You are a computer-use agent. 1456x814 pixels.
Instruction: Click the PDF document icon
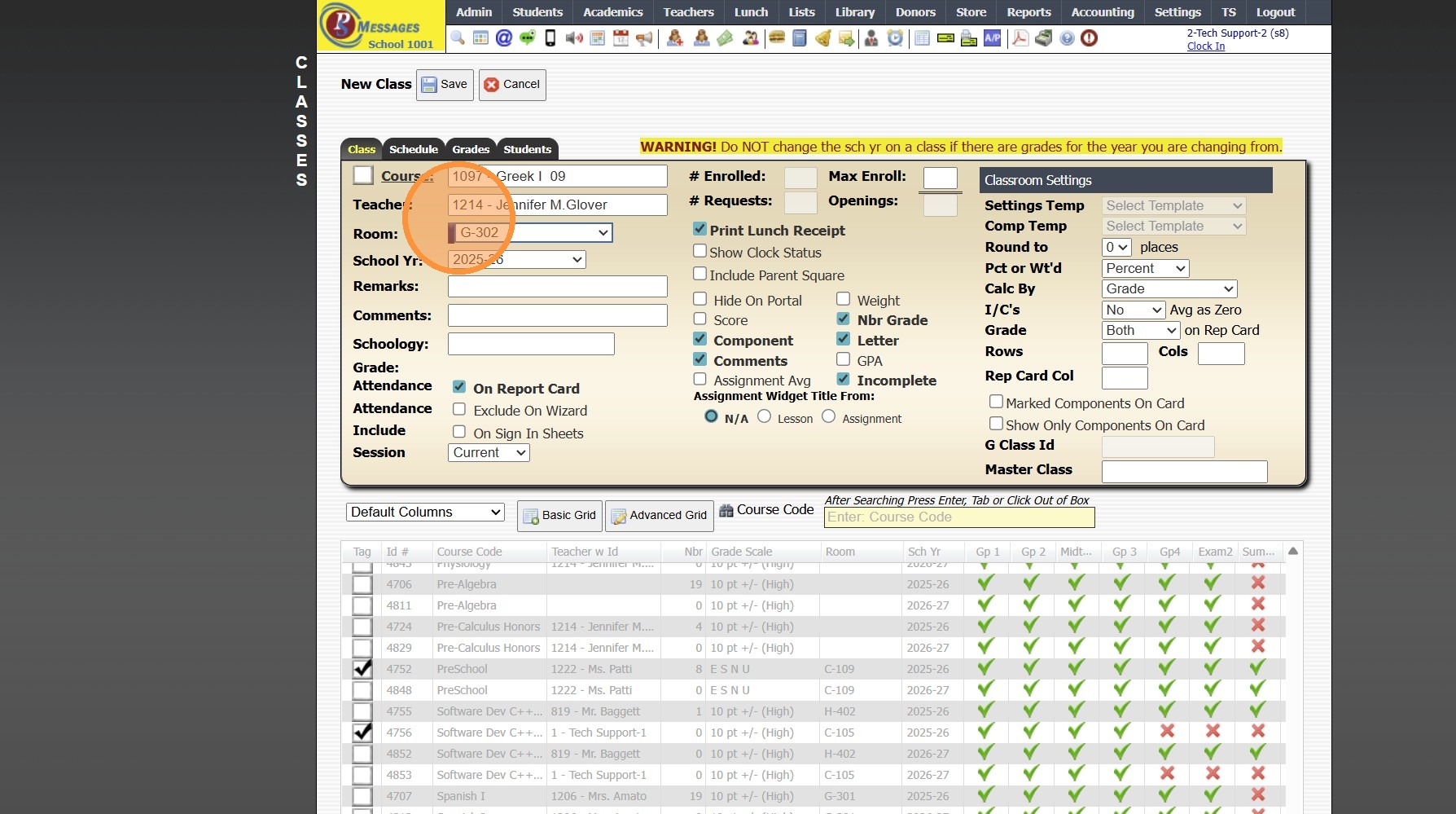tap(1020, 38)
